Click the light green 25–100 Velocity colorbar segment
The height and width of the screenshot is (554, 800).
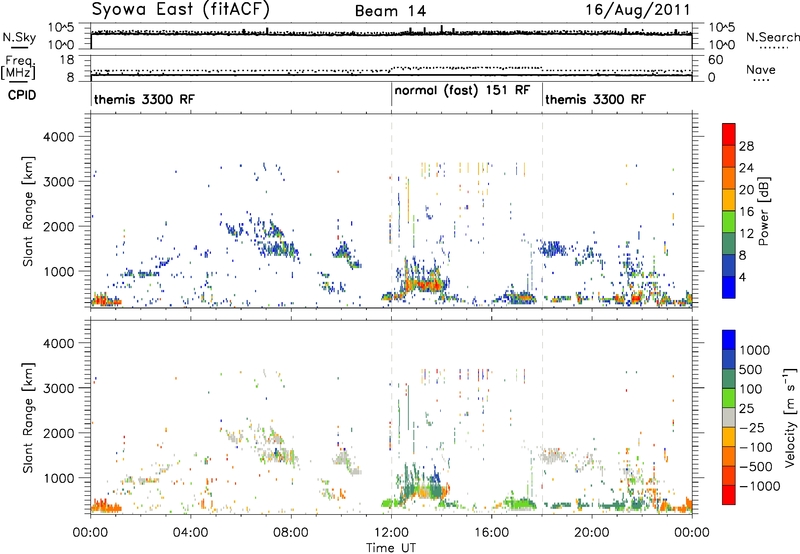729,398
